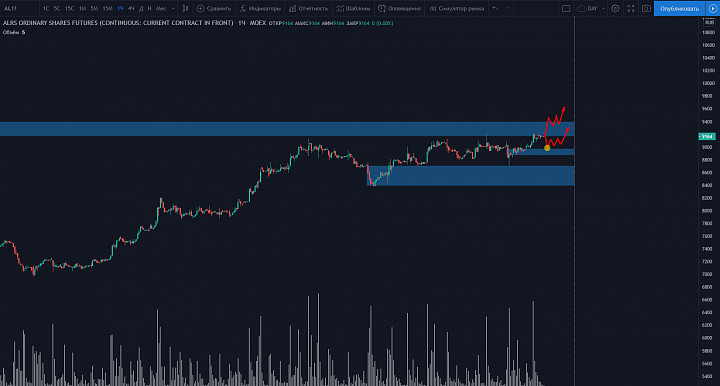
Task: Click the 8000 level on price scale
Action: [x=708, y=211]
